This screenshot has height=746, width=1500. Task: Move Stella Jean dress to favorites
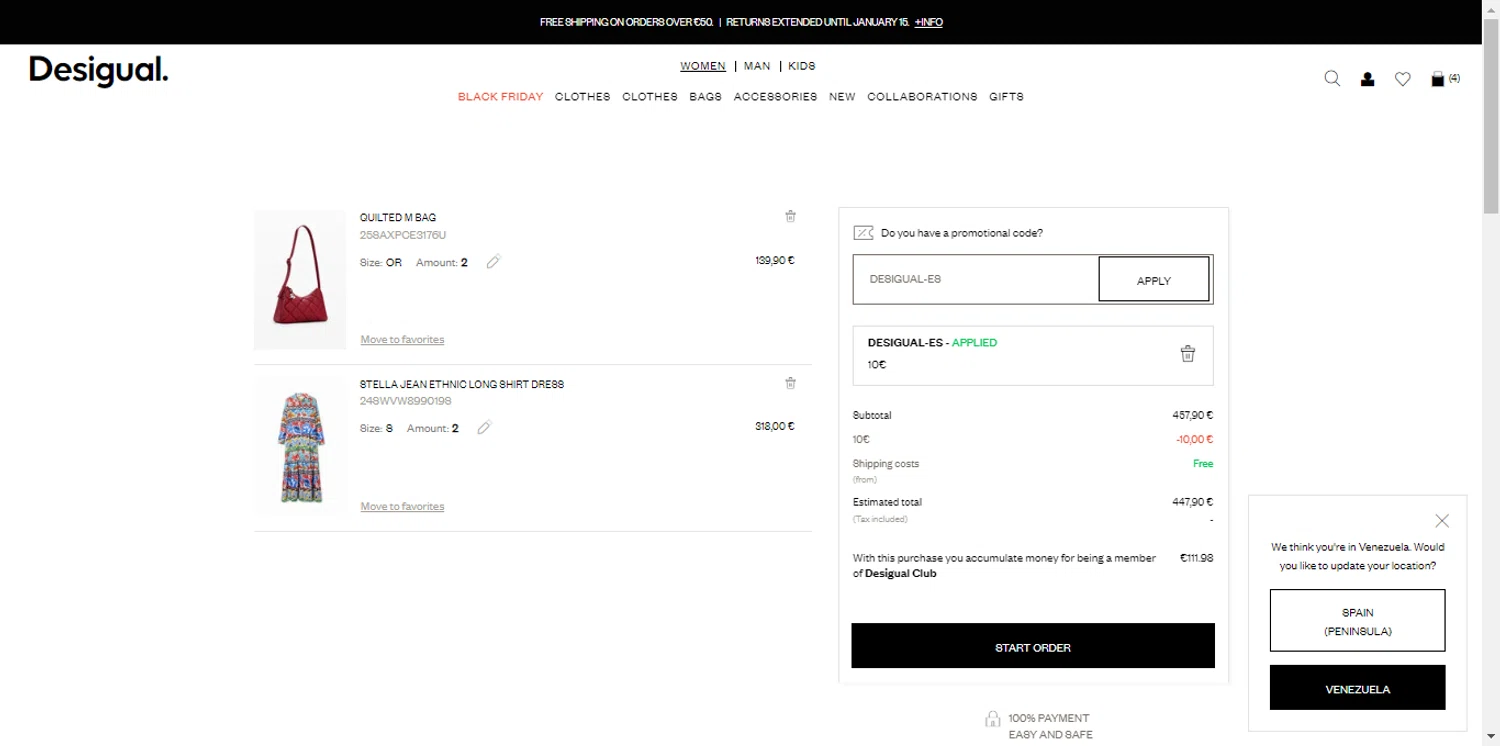[x=402, y=507]
